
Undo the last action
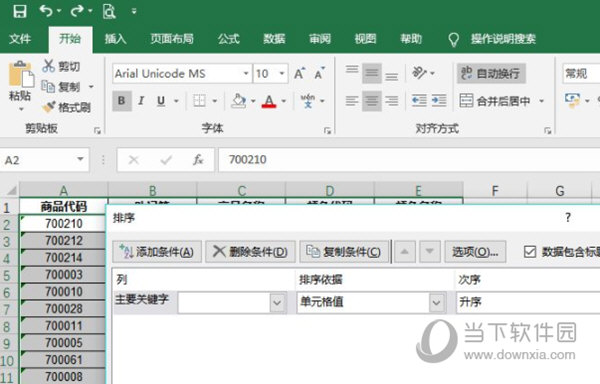tap(46, 11)
